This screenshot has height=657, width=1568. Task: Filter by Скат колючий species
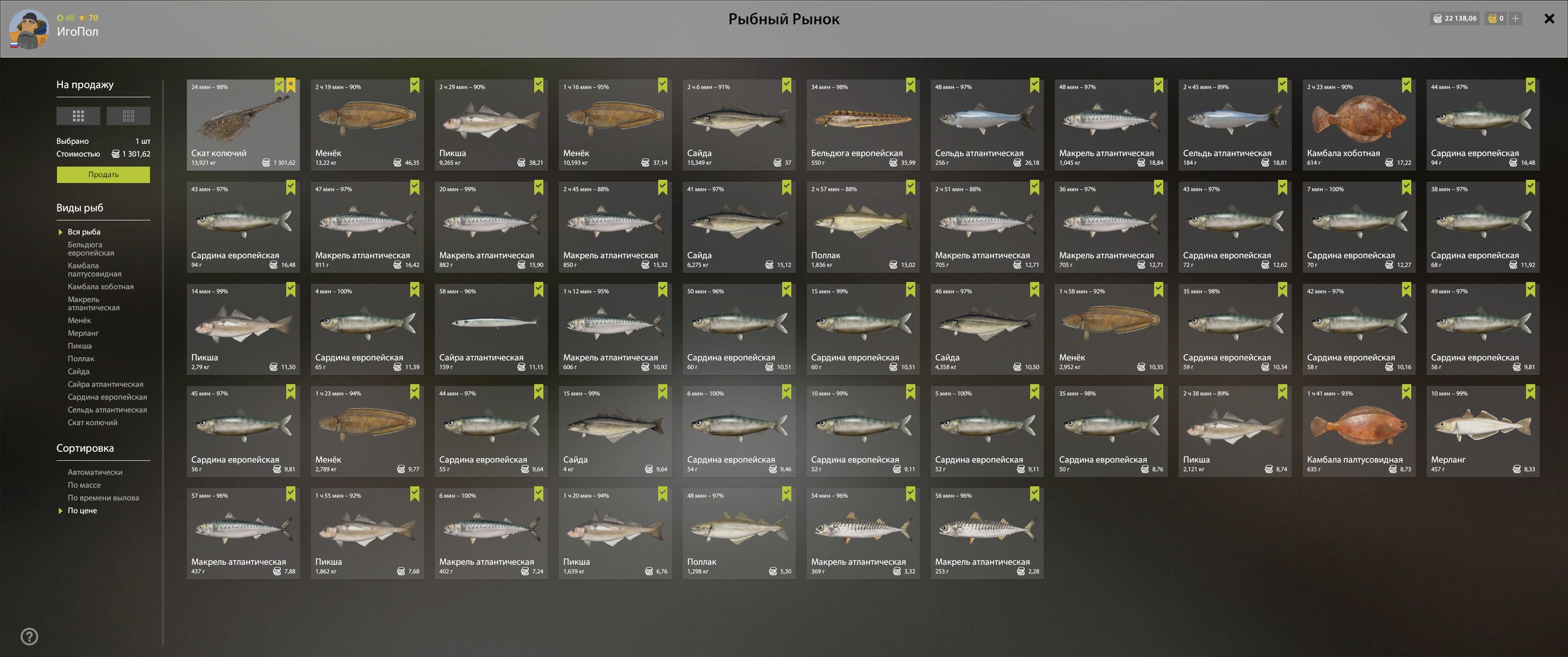[92, 422]
